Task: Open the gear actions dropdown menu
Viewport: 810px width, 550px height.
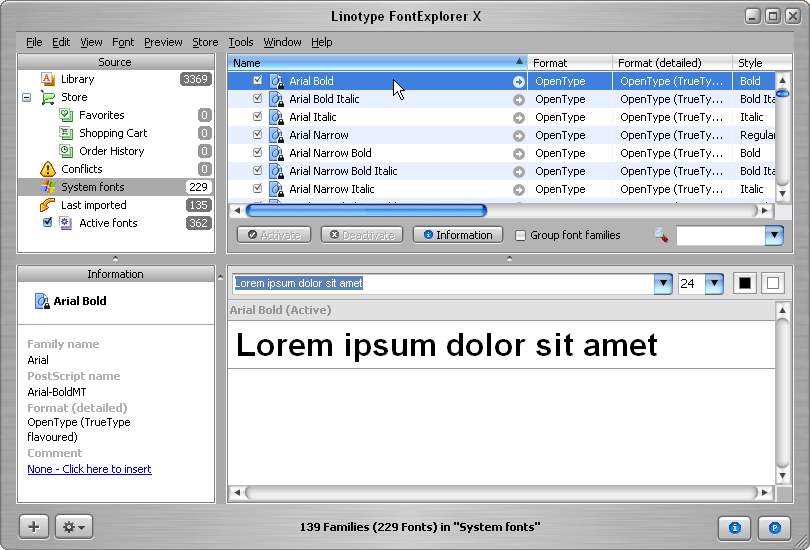Action: [75, 527]
